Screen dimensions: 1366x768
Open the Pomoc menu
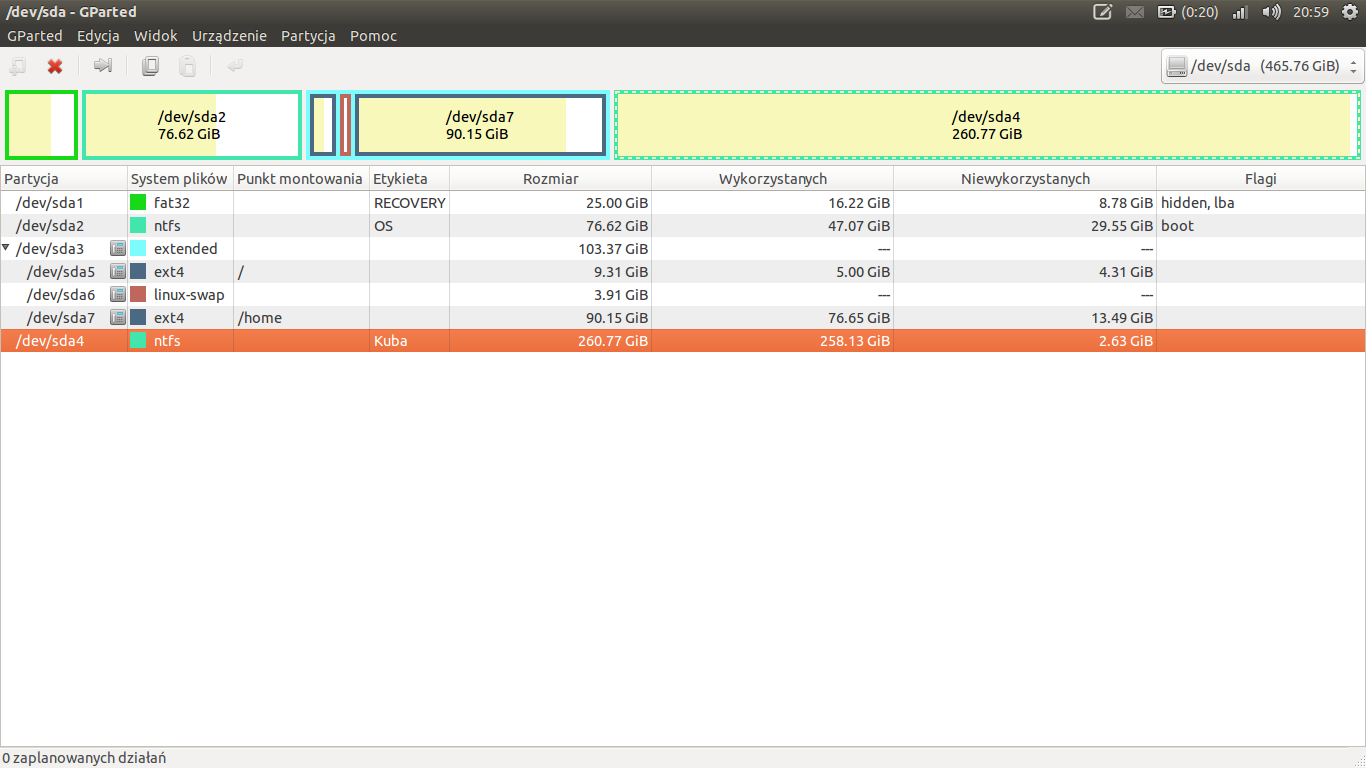tap(373, 36)
